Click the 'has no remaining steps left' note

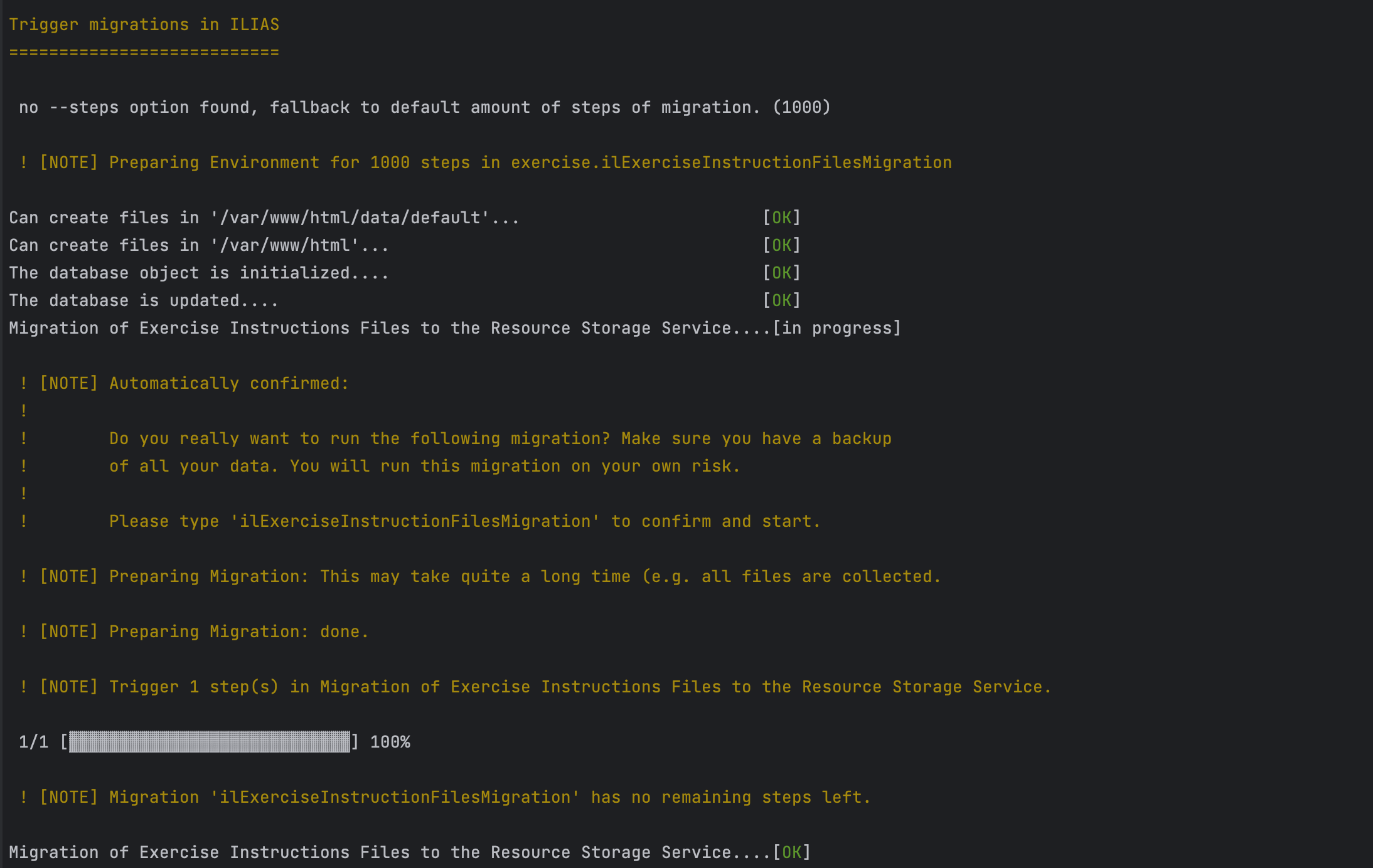[730, 797]
